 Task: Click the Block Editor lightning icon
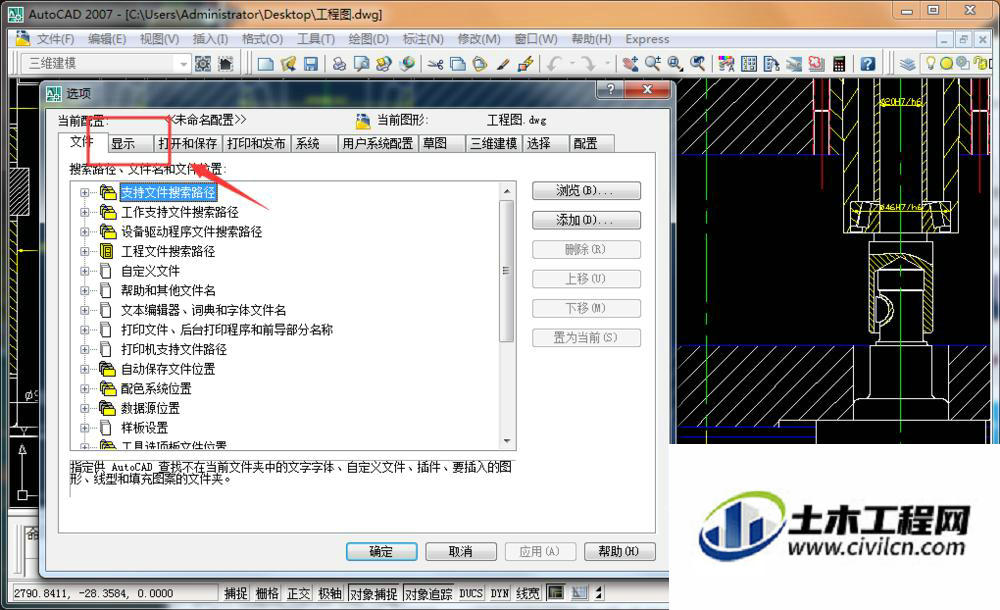click(x=526, y=63)
